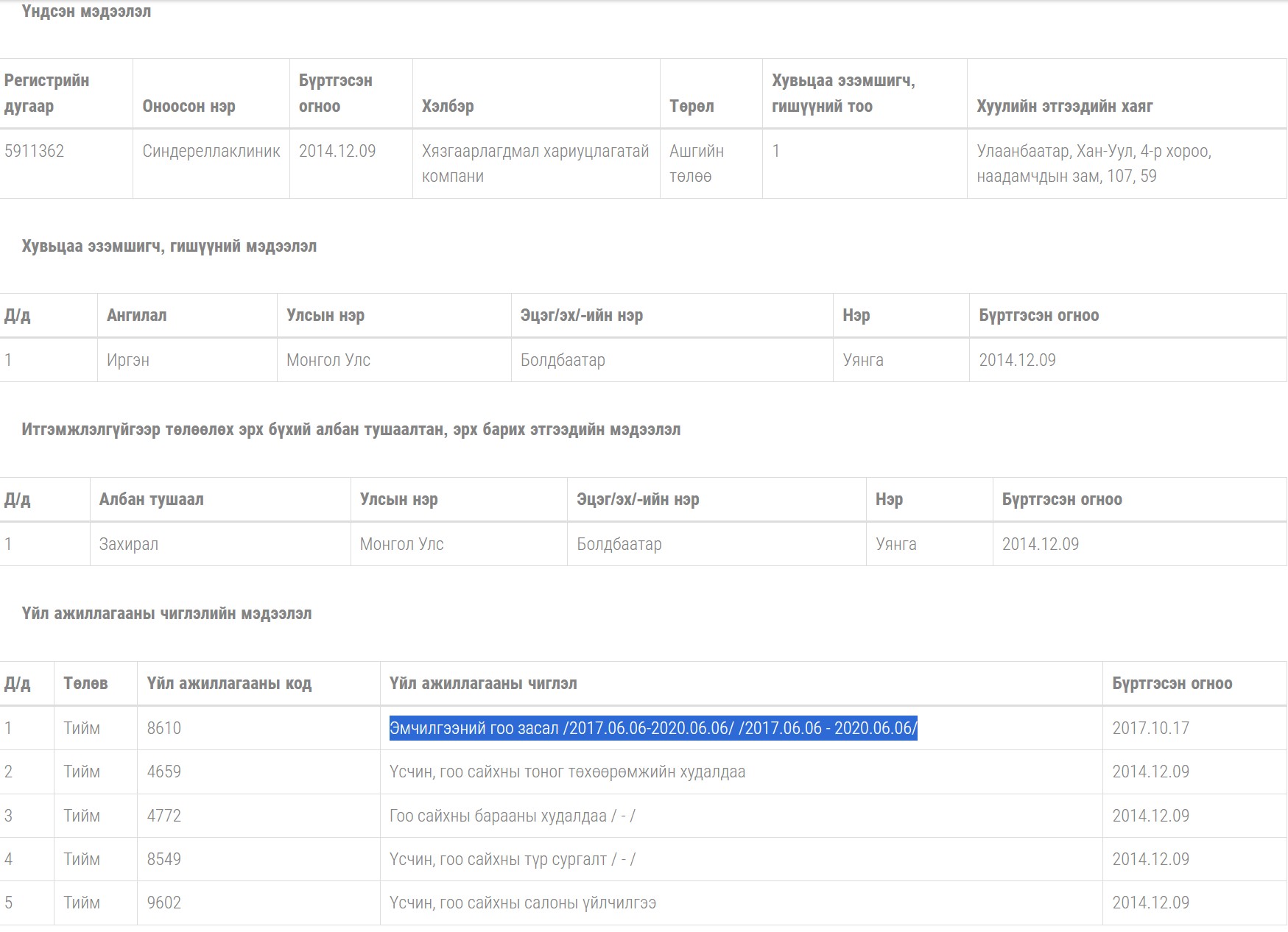
Task: Click Тийм status in row 9602
Action: pyautogui.click(x=82, y=903)
